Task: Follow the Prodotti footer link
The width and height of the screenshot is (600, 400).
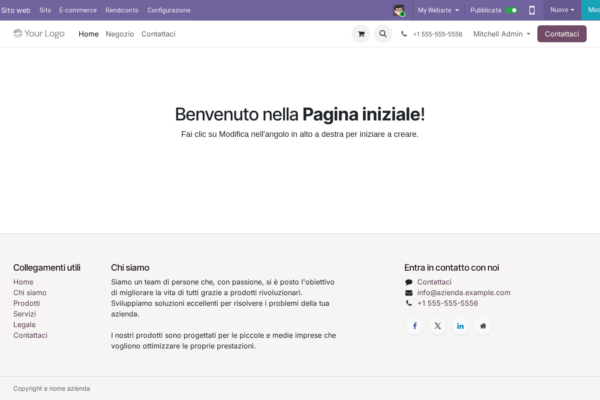Action: (27, 303)
